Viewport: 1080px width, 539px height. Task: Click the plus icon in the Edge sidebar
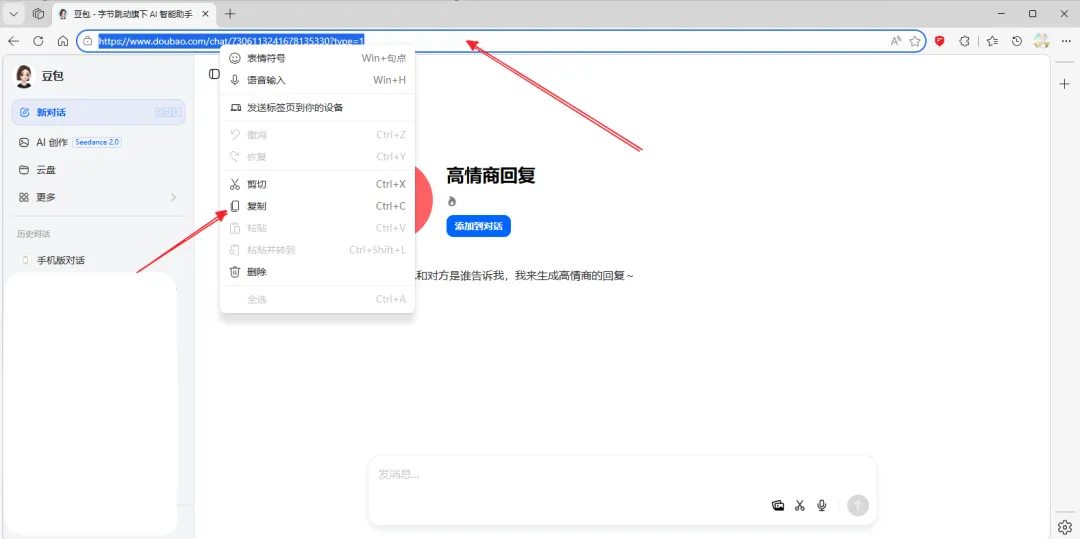(1064, 84)
